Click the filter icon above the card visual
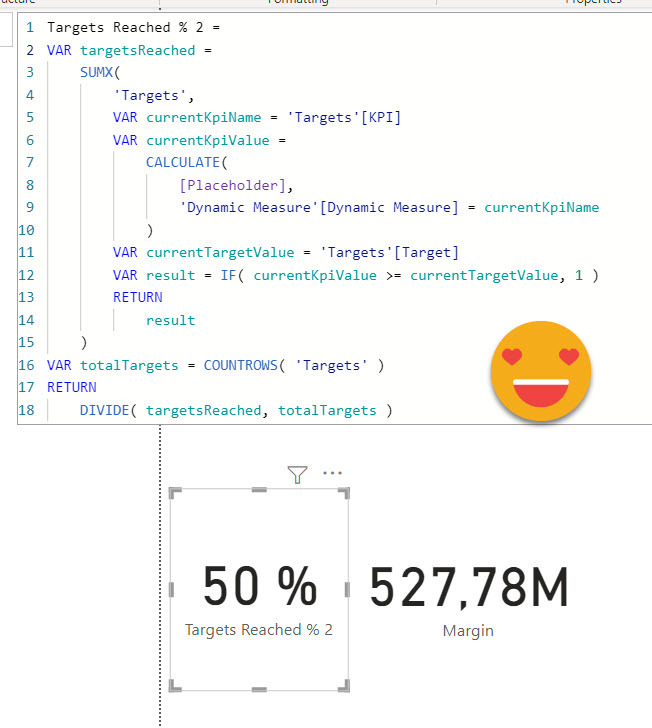Viewport: 652px width, 728px height. coord(296,475)
